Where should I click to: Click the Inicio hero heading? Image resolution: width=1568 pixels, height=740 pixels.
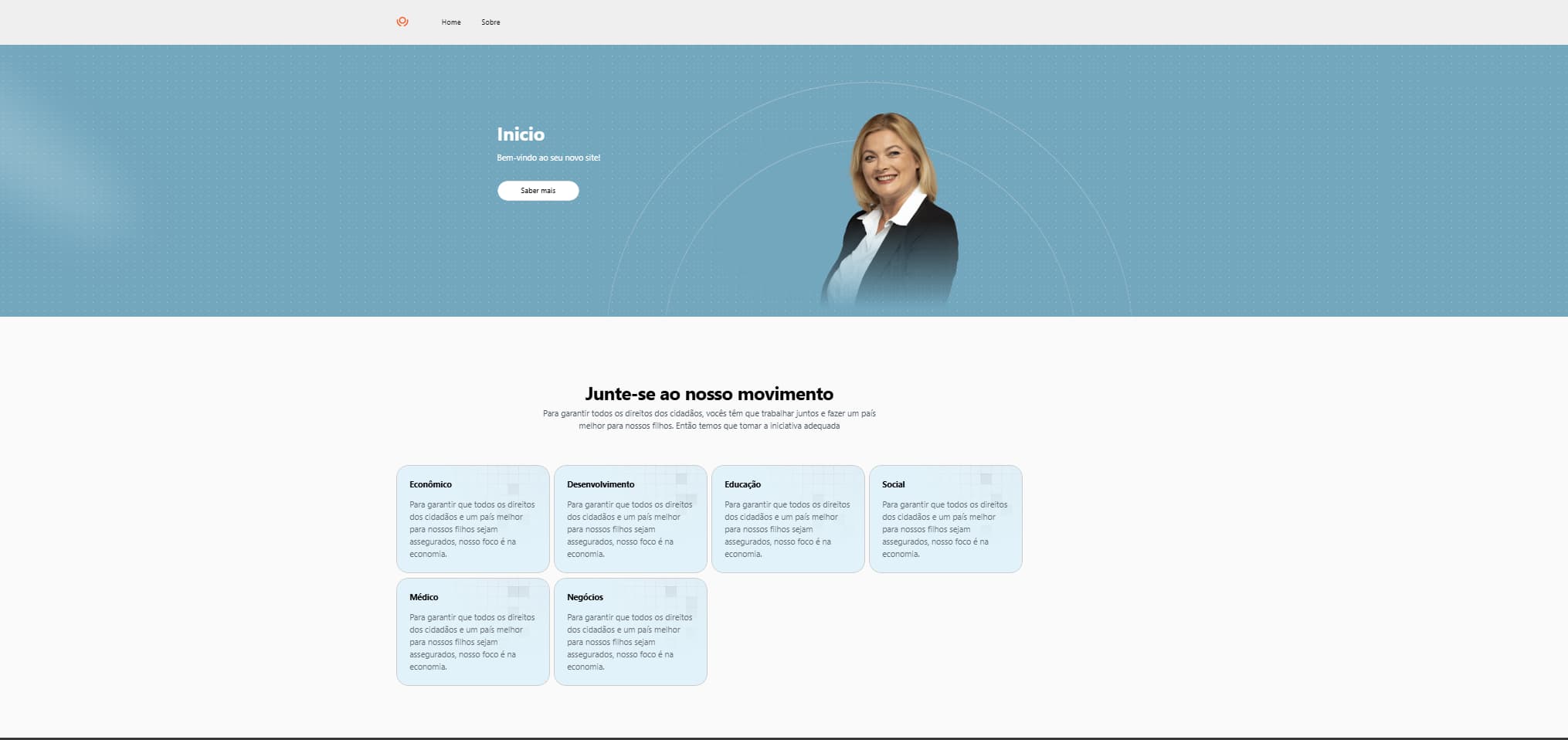click(x=521, y=134)
